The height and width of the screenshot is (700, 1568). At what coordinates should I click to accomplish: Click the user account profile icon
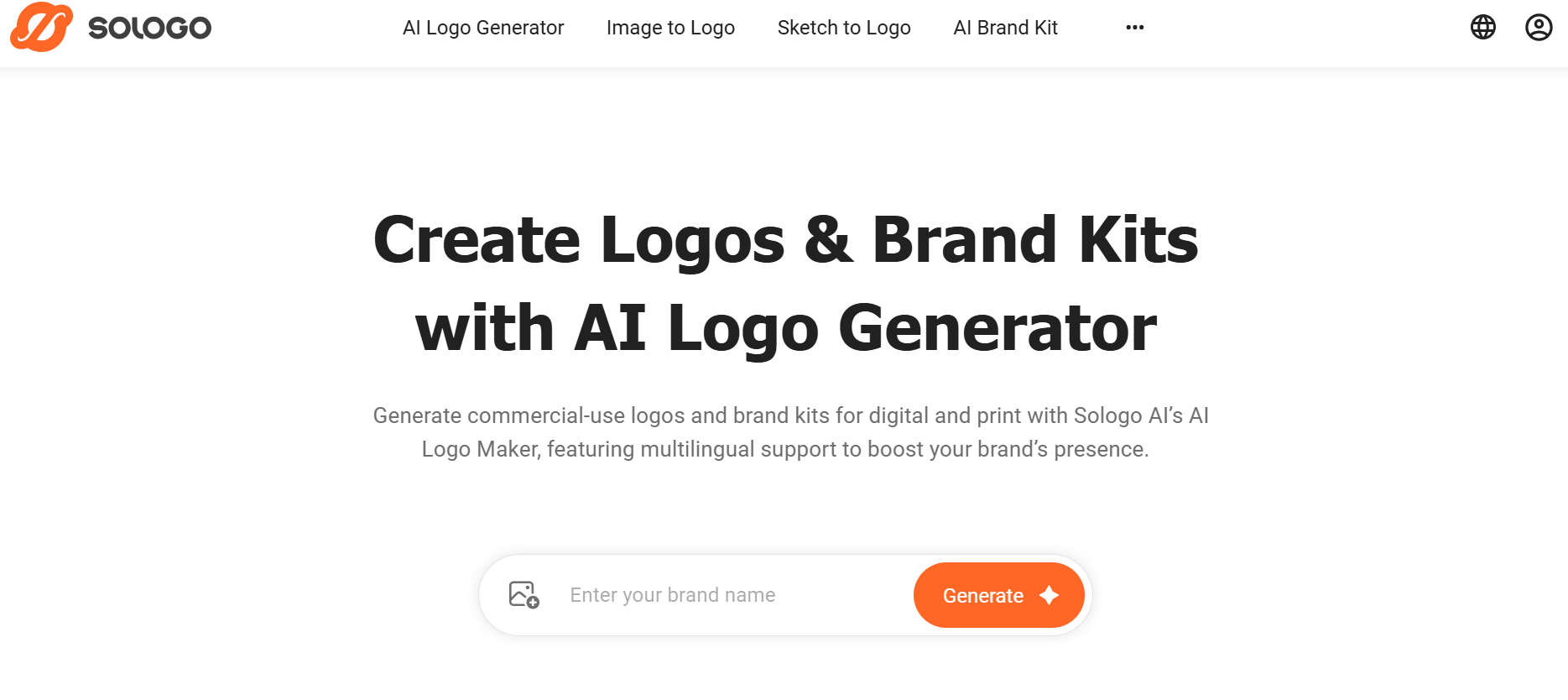pos(1539,28)
